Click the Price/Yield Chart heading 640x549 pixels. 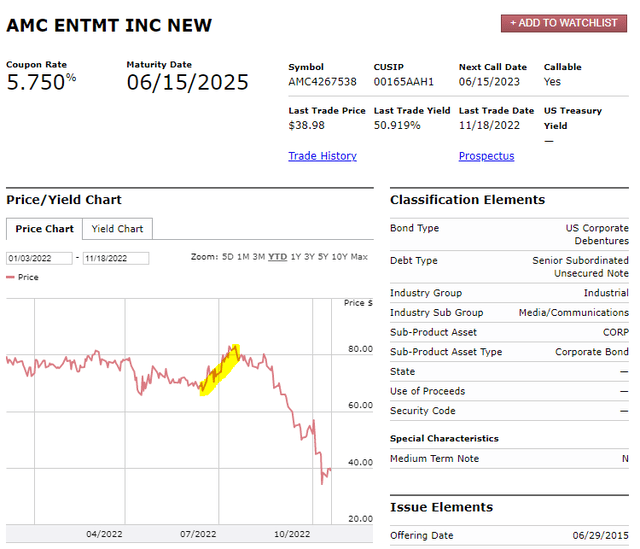64,200
